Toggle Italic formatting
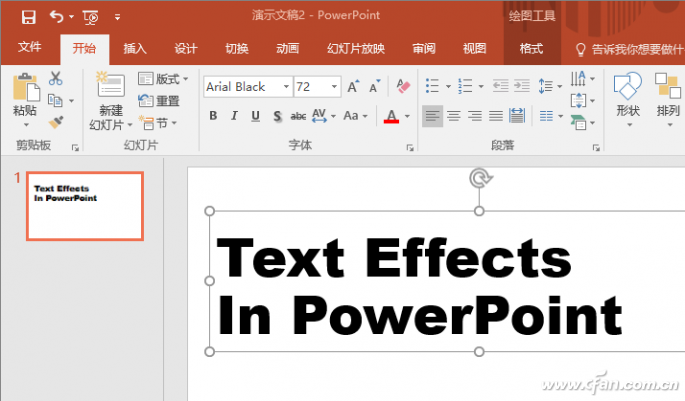The image size is (685, 401). tap(235, 116)
